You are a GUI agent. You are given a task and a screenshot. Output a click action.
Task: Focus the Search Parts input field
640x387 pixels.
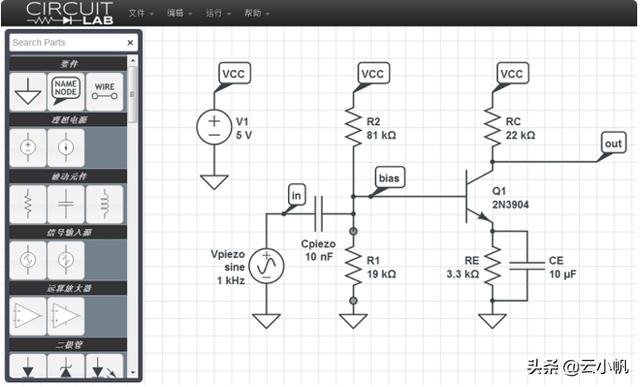(67, 42)
